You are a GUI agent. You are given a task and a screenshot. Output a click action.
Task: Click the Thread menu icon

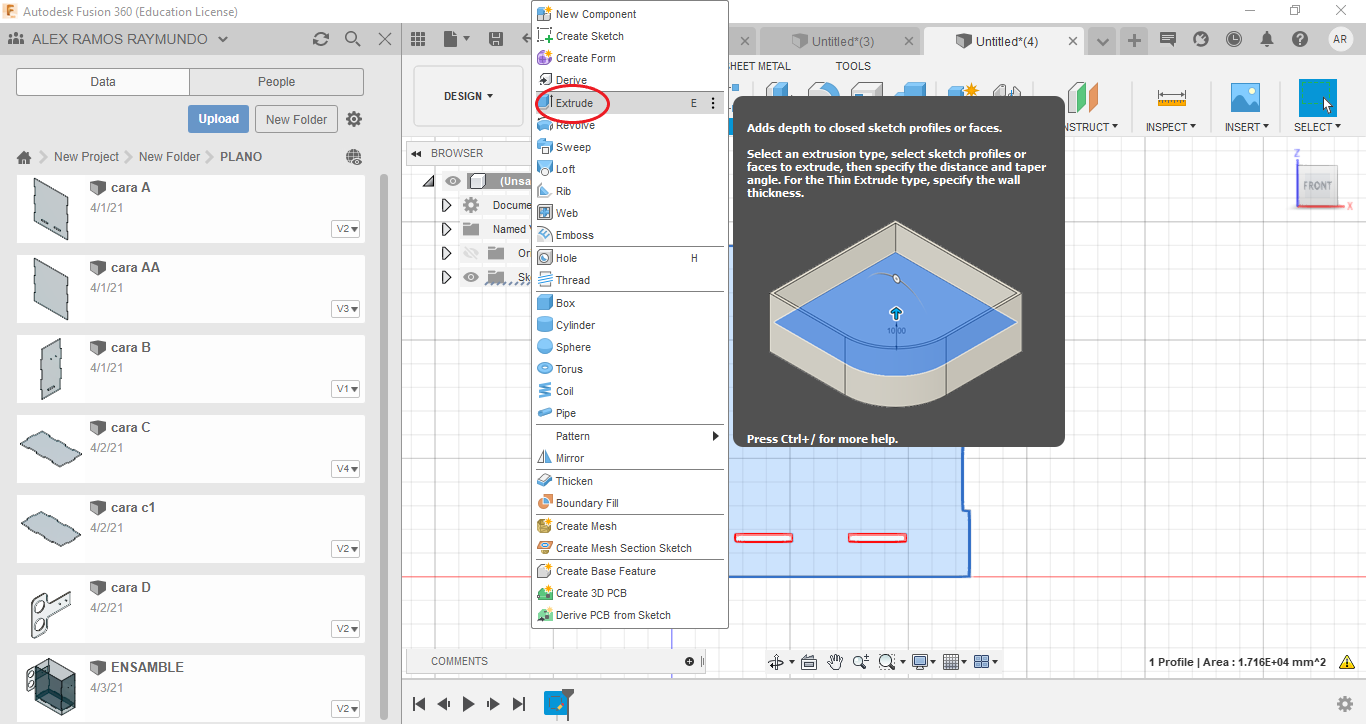click(x=545, y=280)
